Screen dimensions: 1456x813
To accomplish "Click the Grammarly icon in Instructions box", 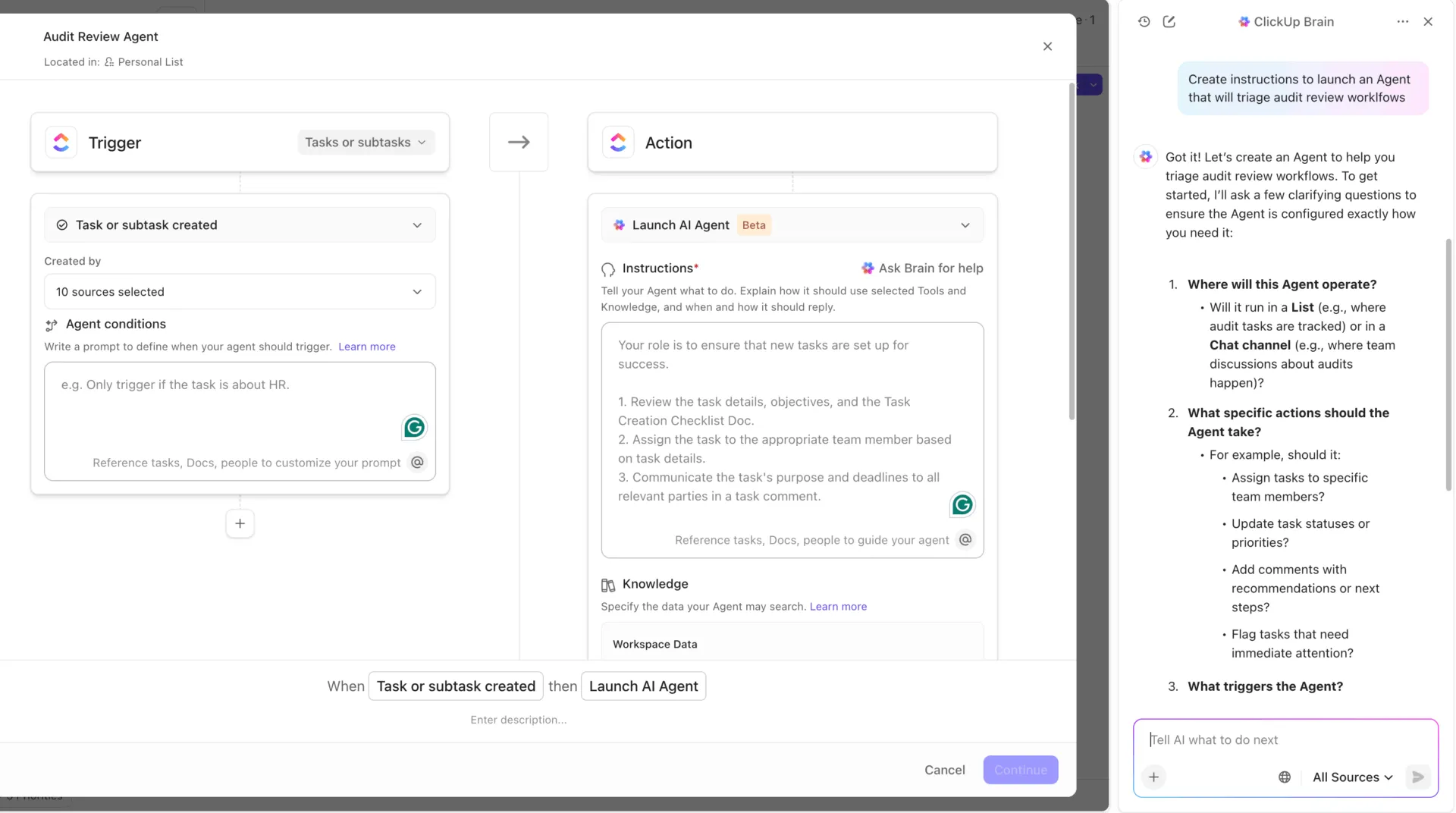I will pyautogui.click(x=962, y=505).
